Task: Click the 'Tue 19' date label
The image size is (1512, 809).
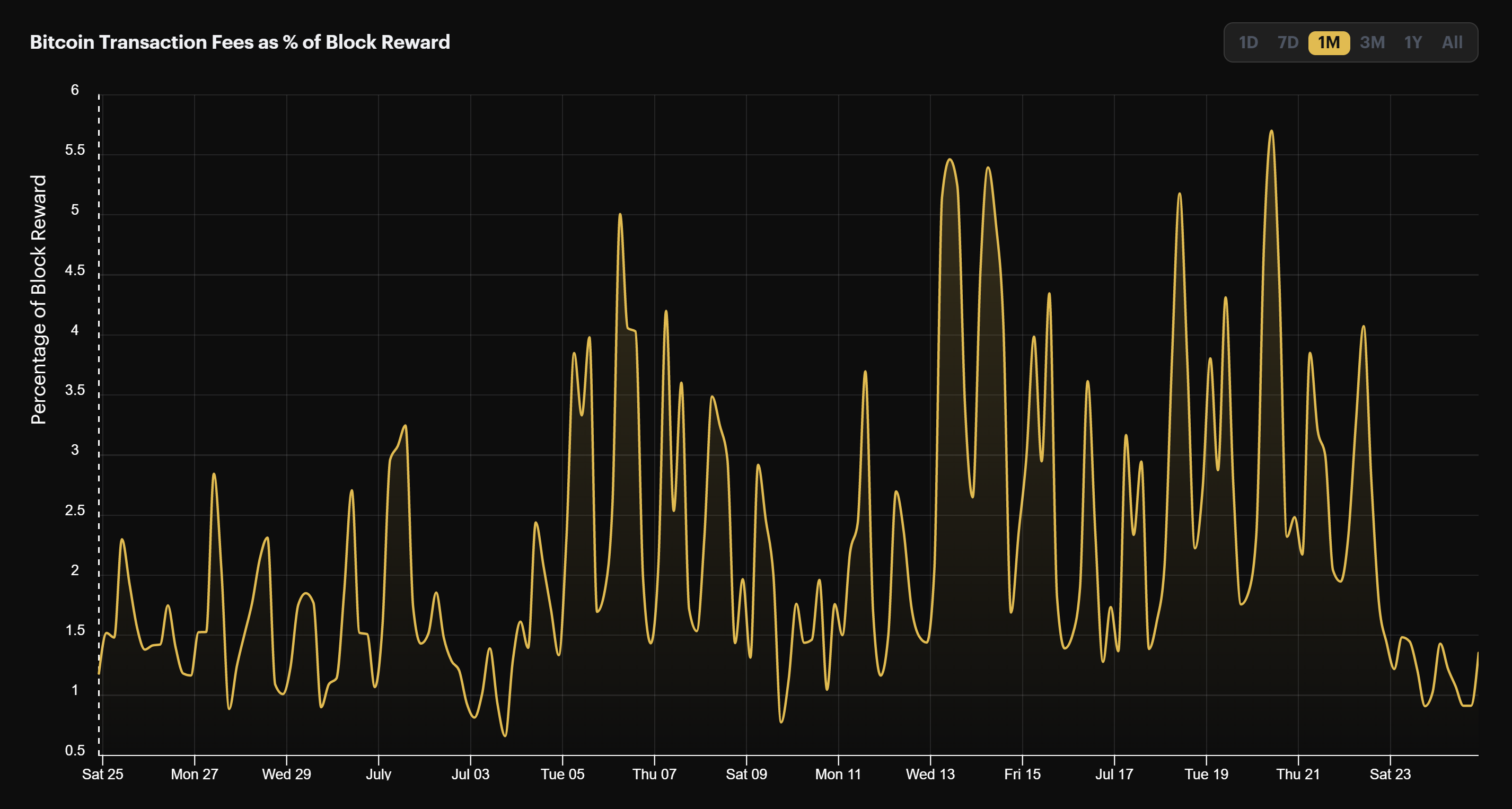Action: coord(1206,774)
